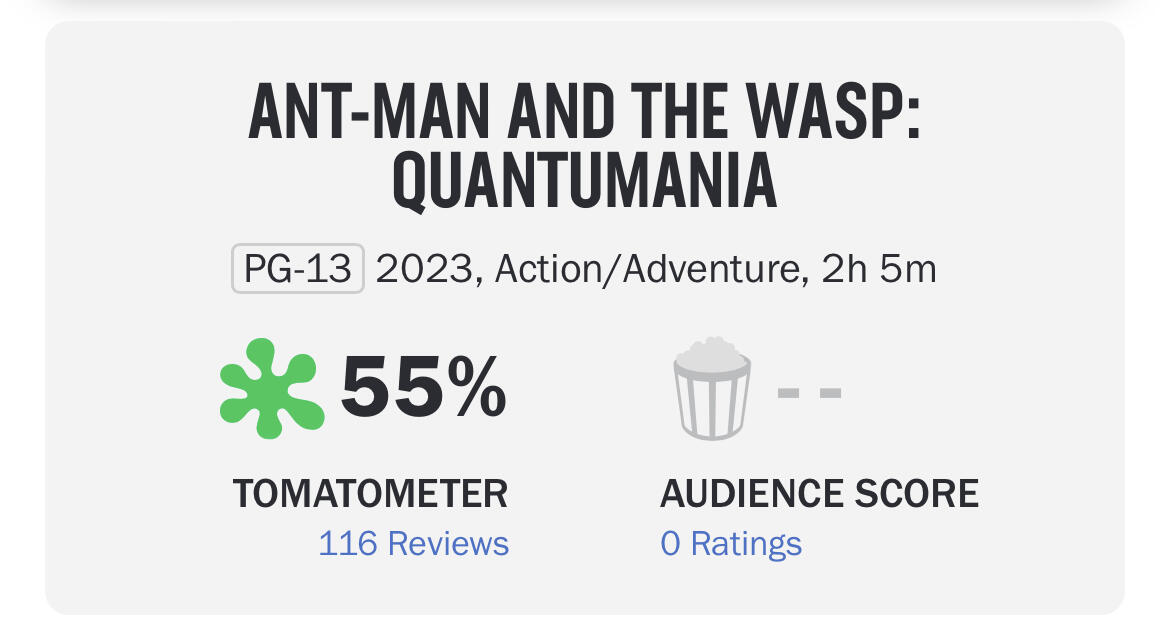Click the percent sign after 55

pos(476,388)
